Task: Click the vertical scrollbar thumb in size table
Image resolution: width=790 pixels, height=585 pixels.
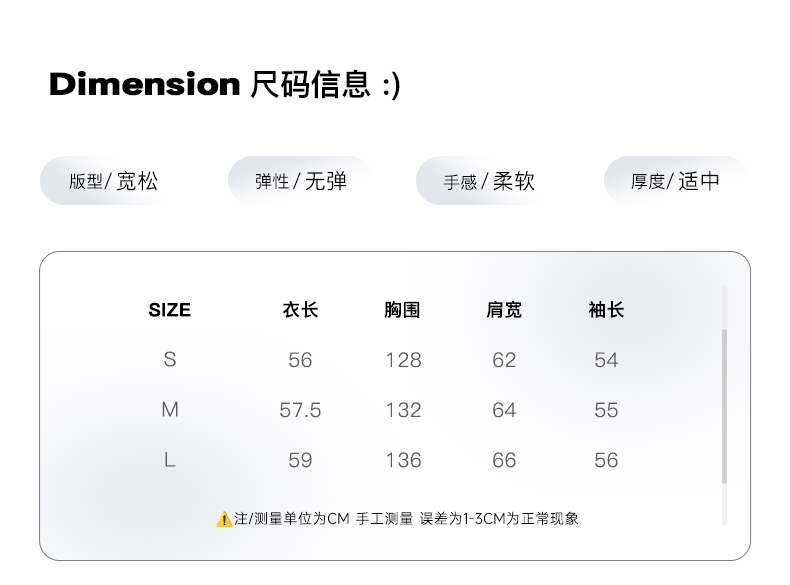Action: (x=725, y=406)
